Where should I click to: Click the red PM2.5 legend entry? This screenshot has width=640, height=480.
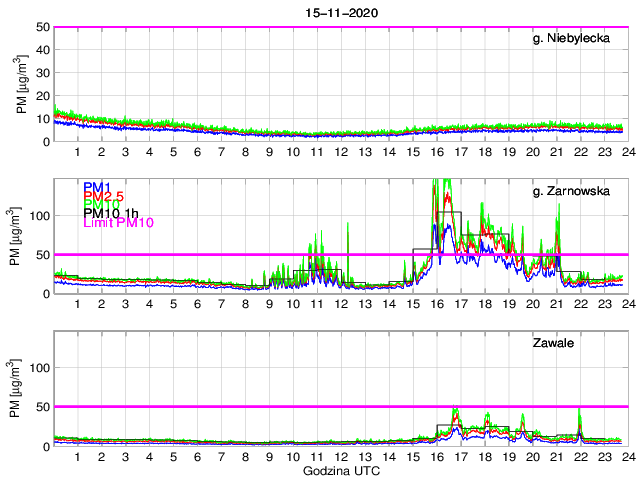(x=104, y=195)
